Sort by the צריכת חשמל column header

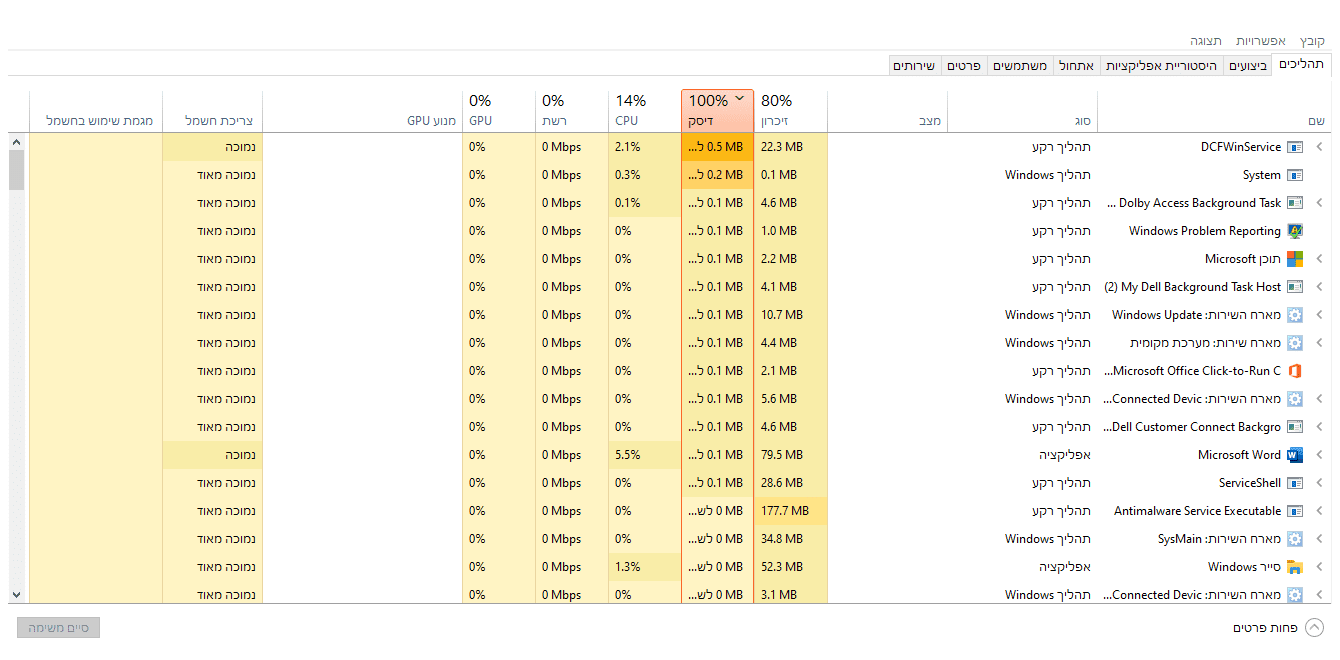tap(212, 110)
